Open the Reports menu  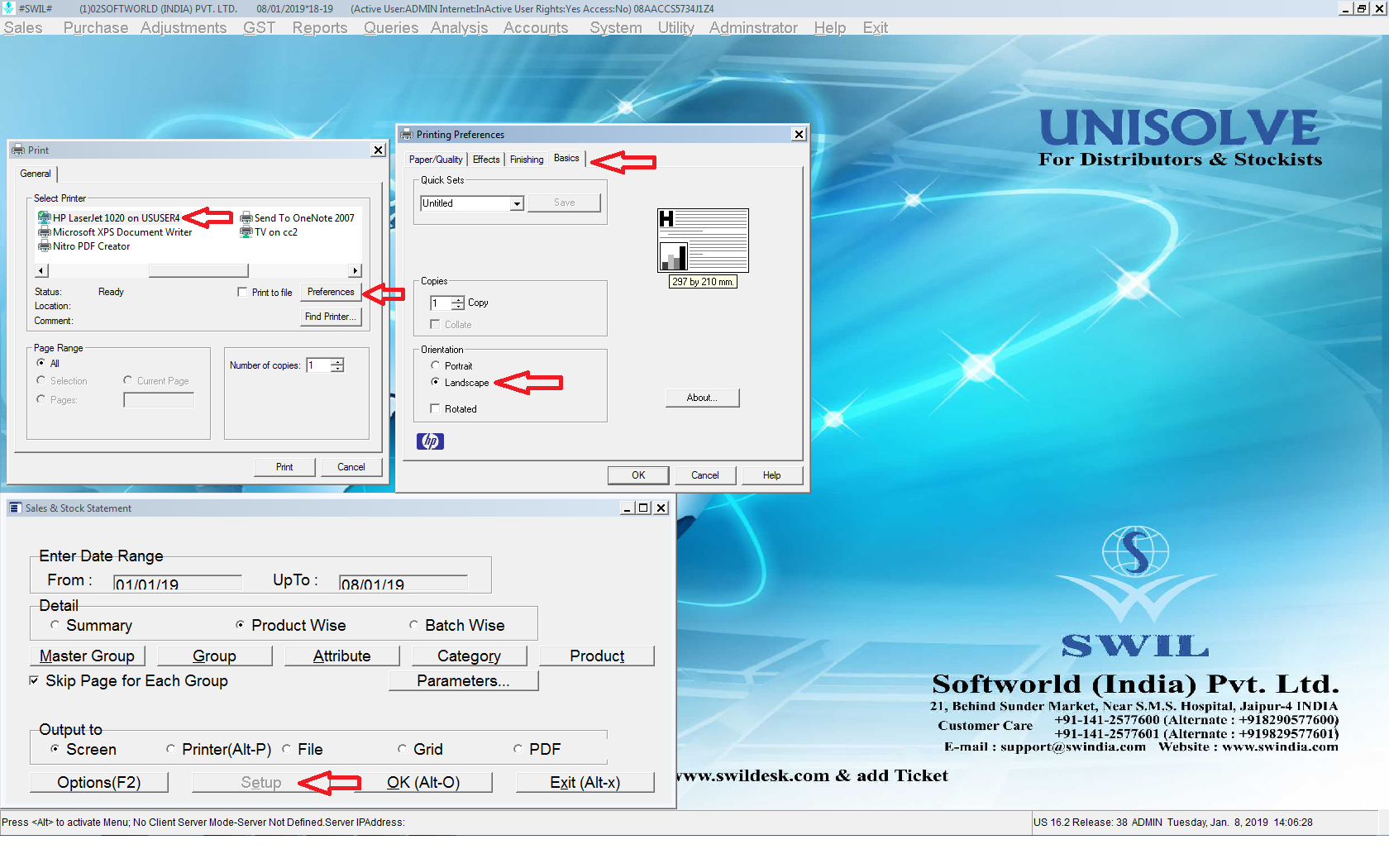(x=319, y=27)
